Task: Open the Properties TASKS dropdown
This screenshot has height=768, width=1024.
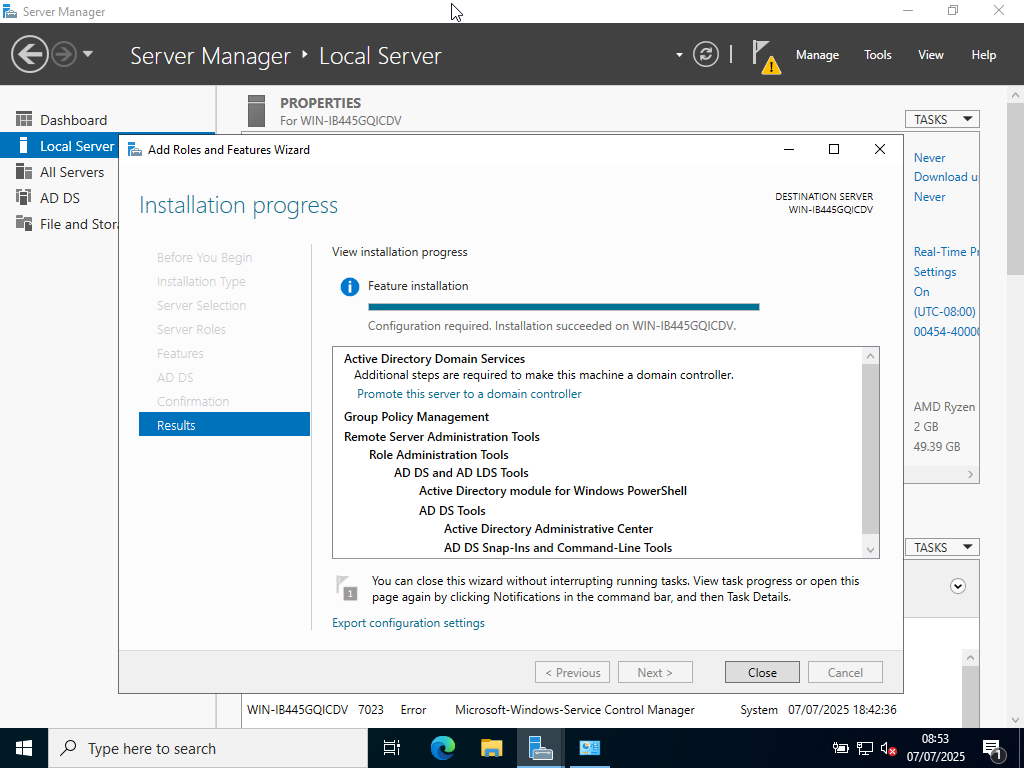Action: coord(942,120)
